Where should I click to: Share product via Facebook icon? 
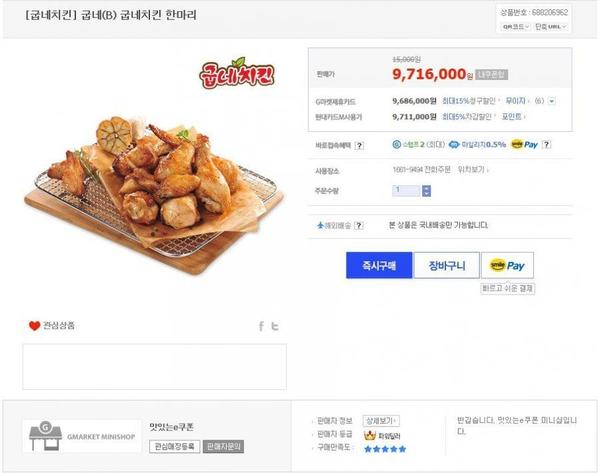261,326
